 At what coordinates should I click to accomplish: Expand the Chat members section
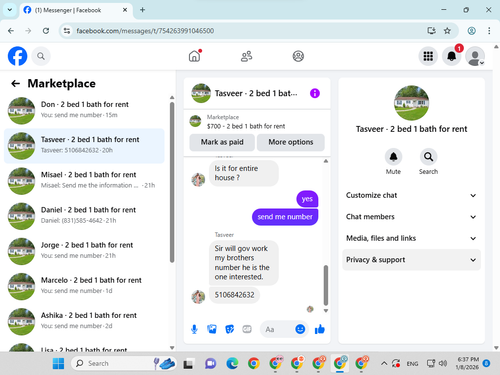[x=411, y=217]
